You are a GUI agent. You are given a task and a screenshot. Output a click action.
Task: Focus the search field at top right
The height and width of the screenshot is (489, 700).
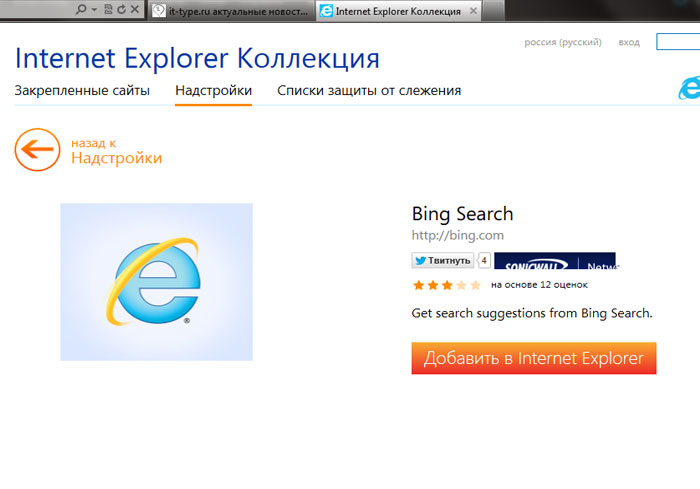678,42
